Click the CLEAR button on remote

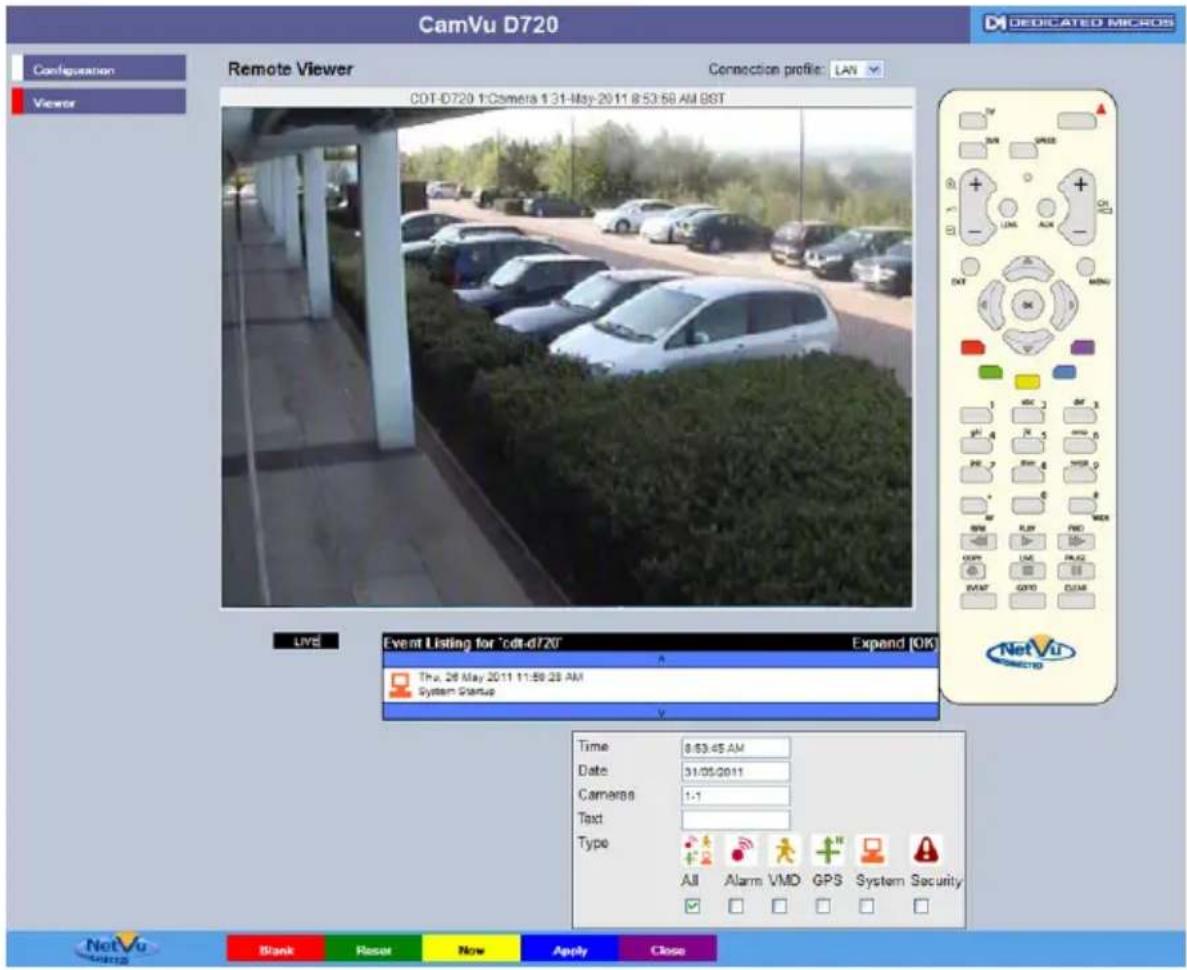click(x=1076, y=601)
